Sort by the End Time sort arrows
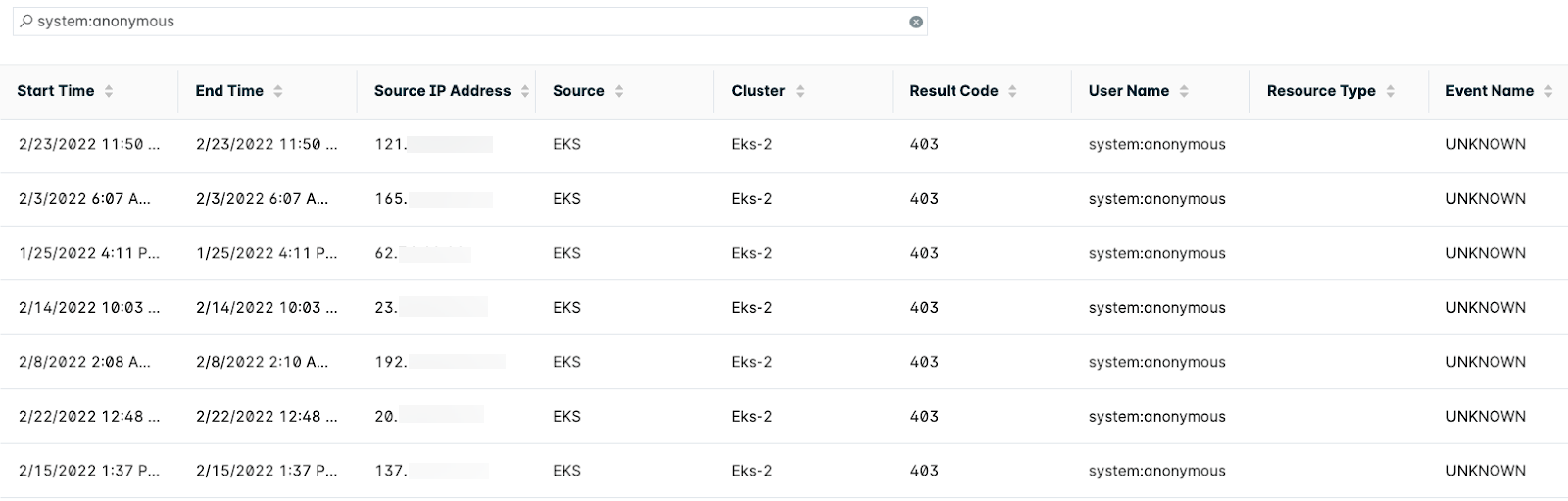The image size is (1568, 501). tap(278, 91)
